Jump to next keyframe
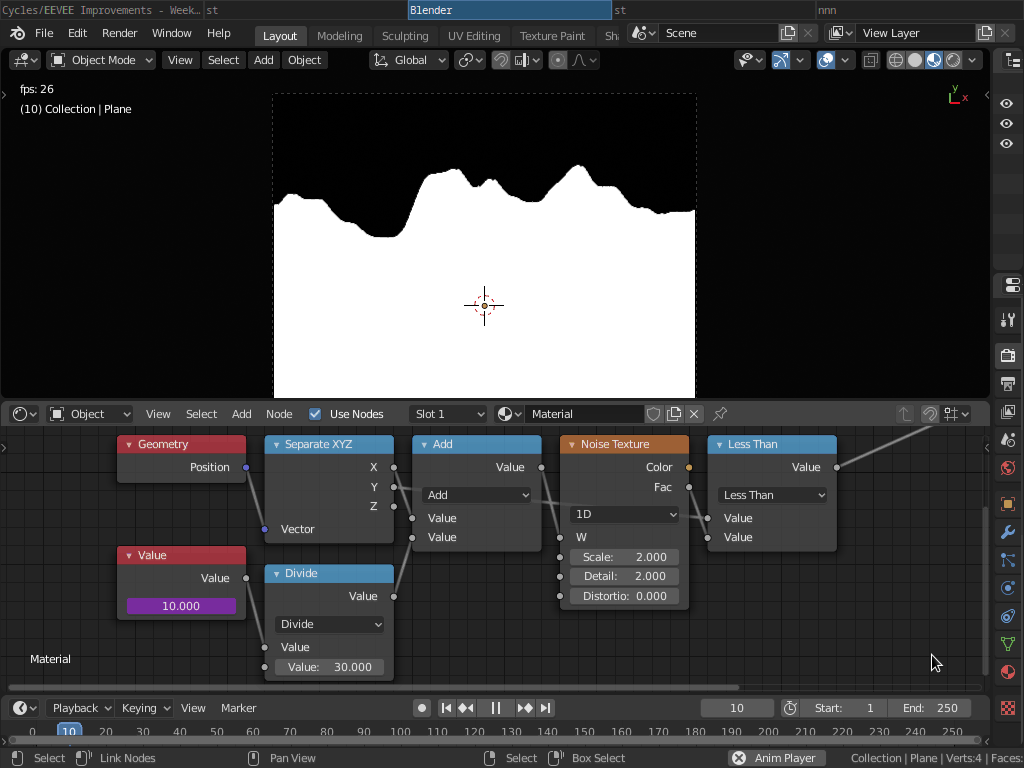 (x=524, y=708)
